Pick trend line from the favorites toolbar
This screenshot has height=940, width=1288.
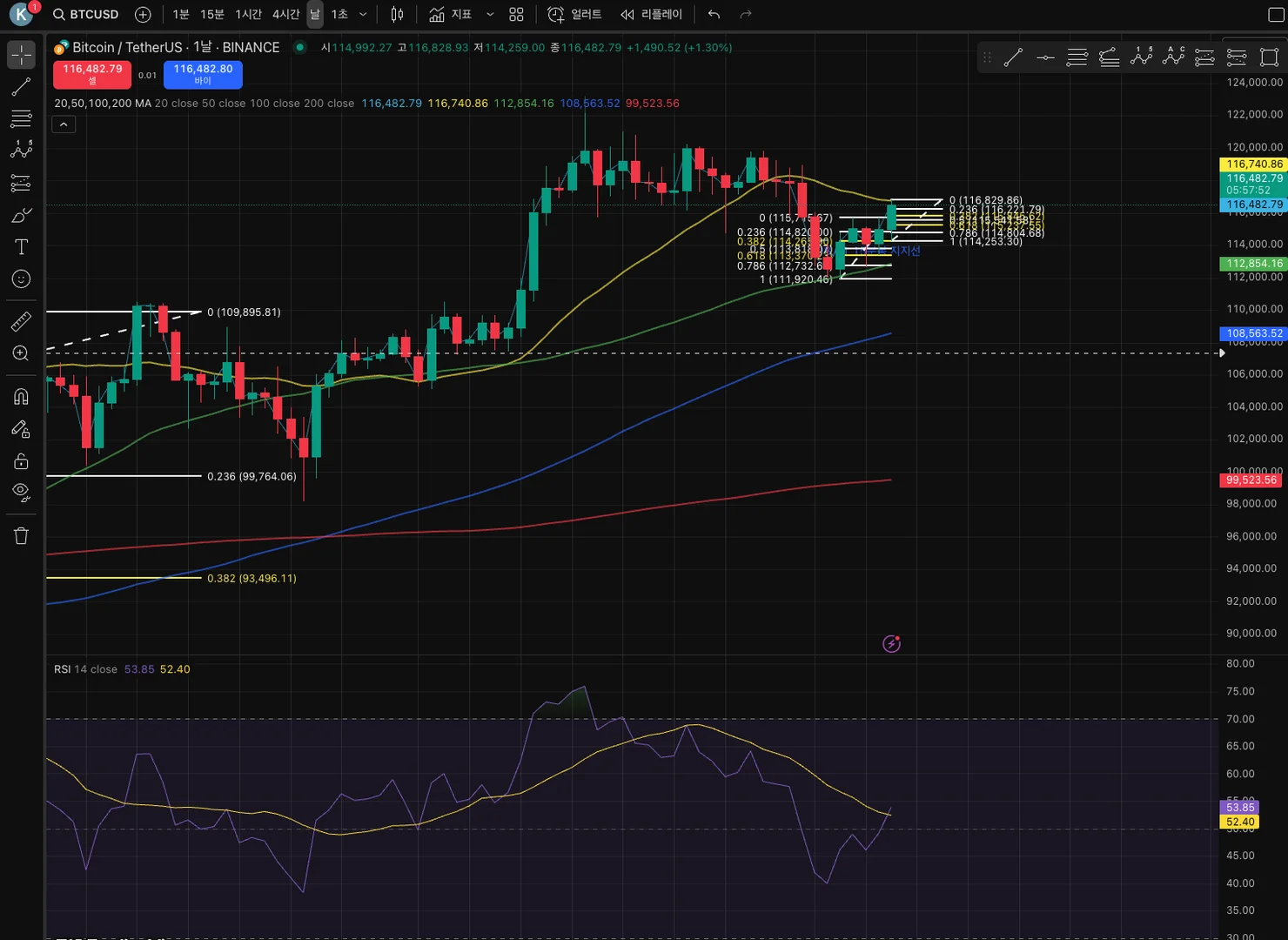pos(1013,57)
